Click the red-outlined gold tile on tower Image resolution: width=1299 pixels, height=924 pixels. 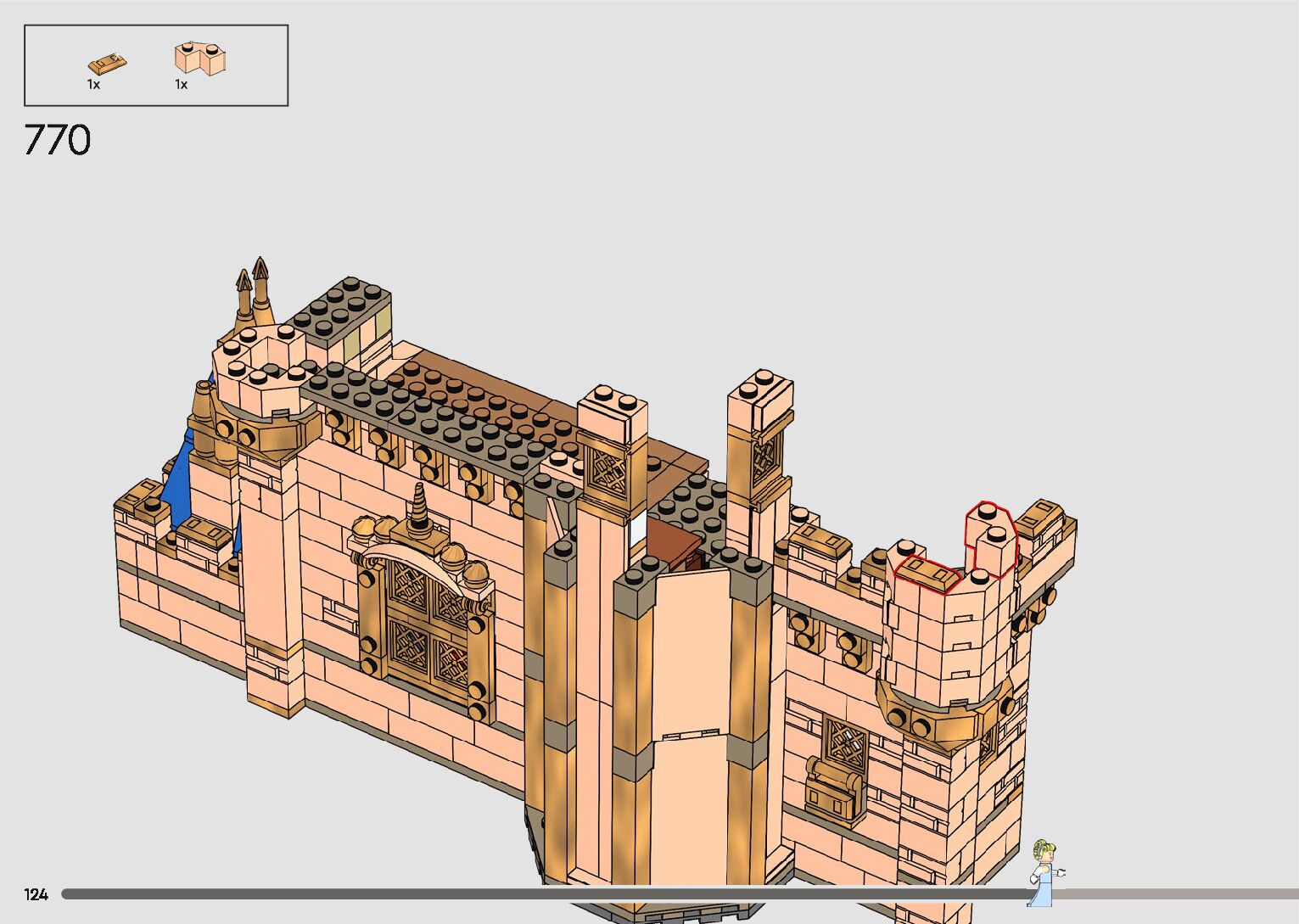(926, 574)
